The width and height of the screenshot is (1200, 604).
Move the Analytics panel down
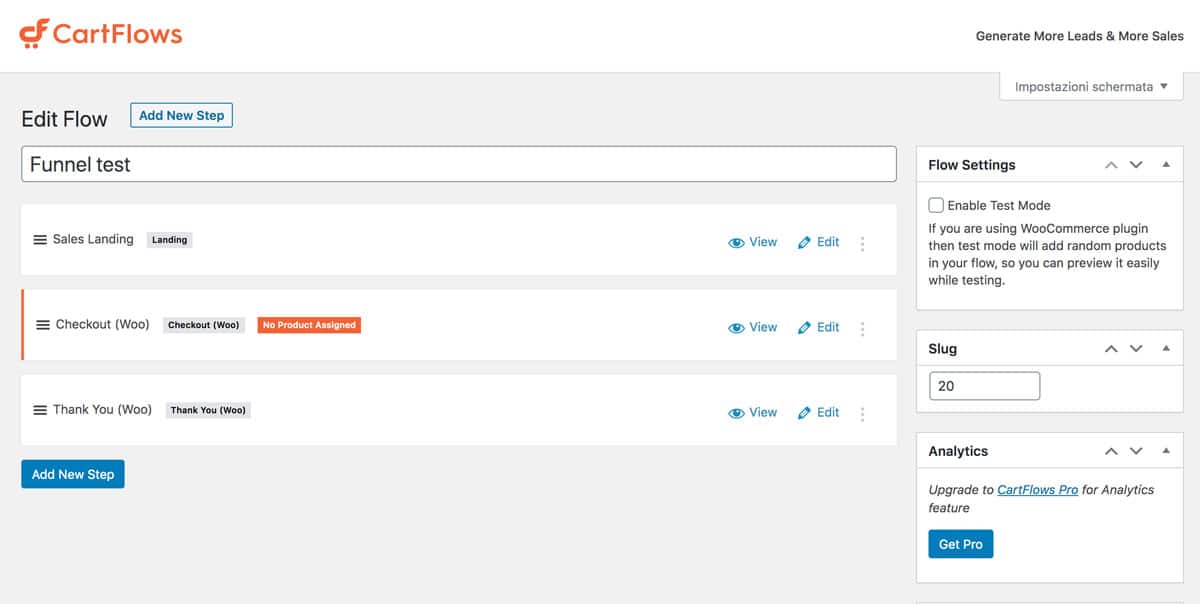coord(1136,451)
